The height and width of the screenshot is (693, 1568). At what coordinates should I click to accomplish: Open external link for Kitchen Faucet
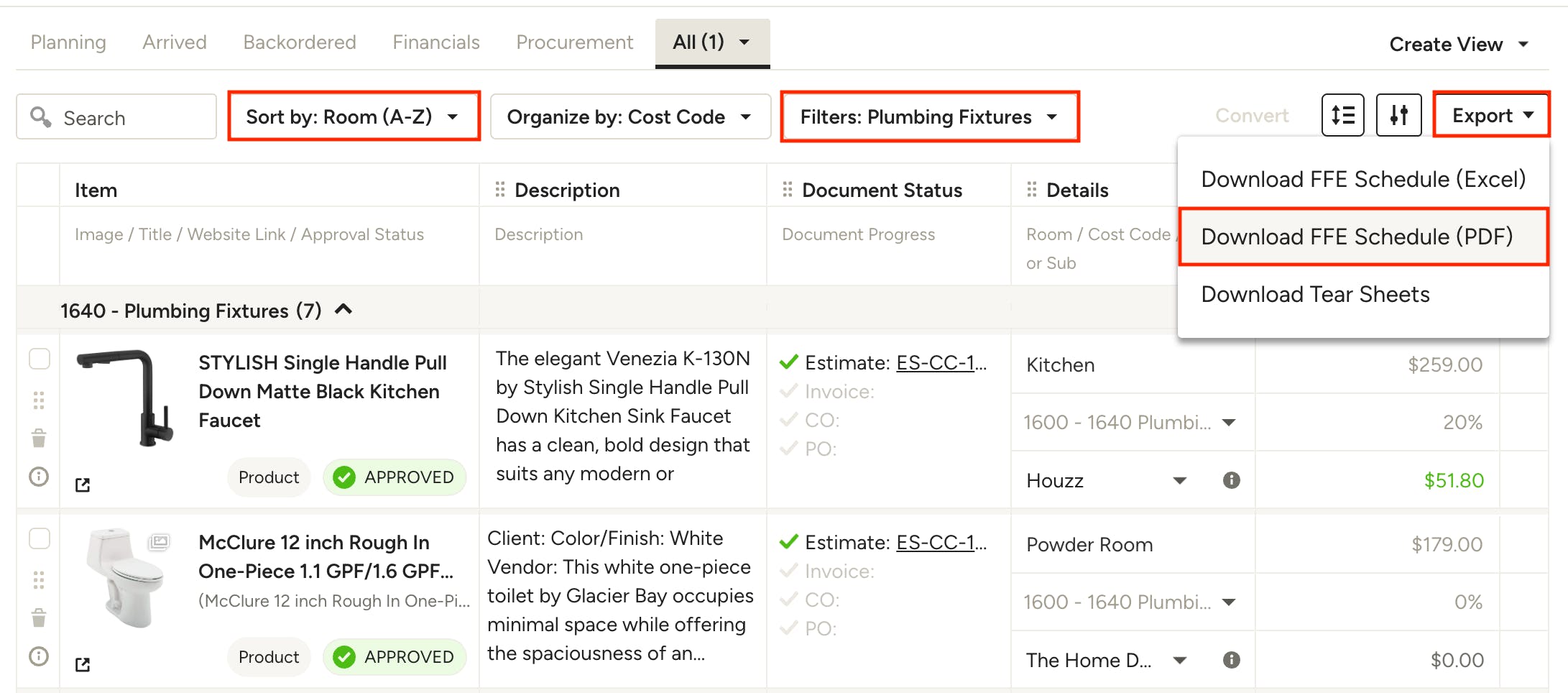coord(83,485)
